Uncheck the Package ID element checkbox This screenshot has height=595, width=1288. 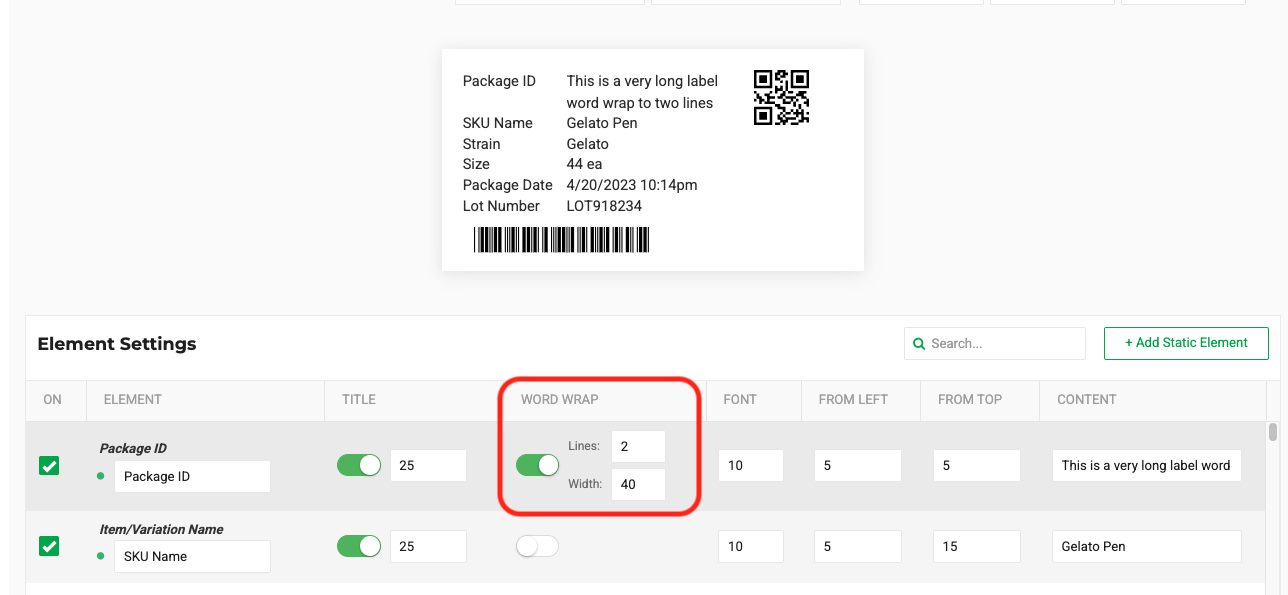point(49,466)
